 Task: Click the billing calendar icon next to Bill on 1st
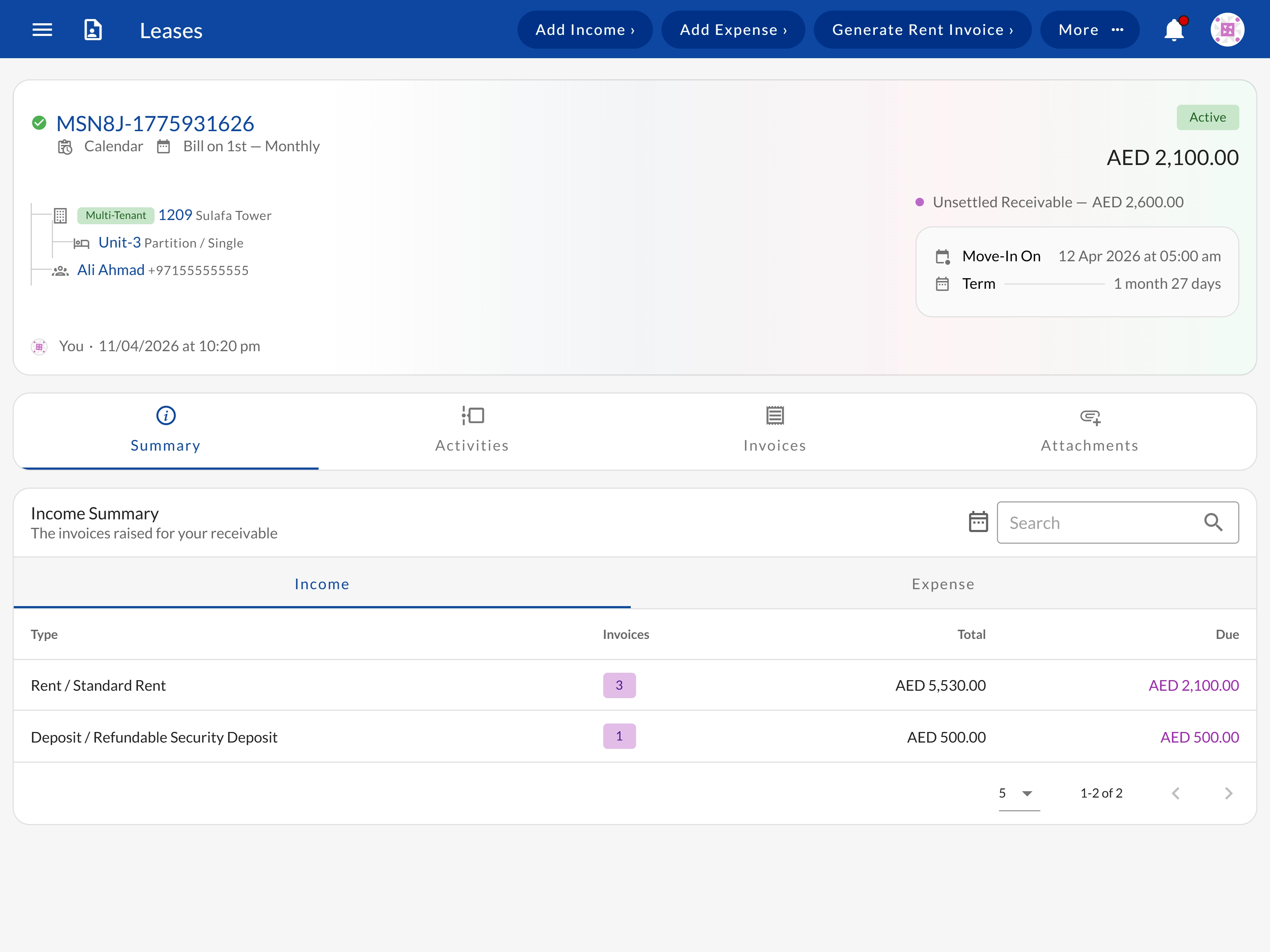(164, 147)
